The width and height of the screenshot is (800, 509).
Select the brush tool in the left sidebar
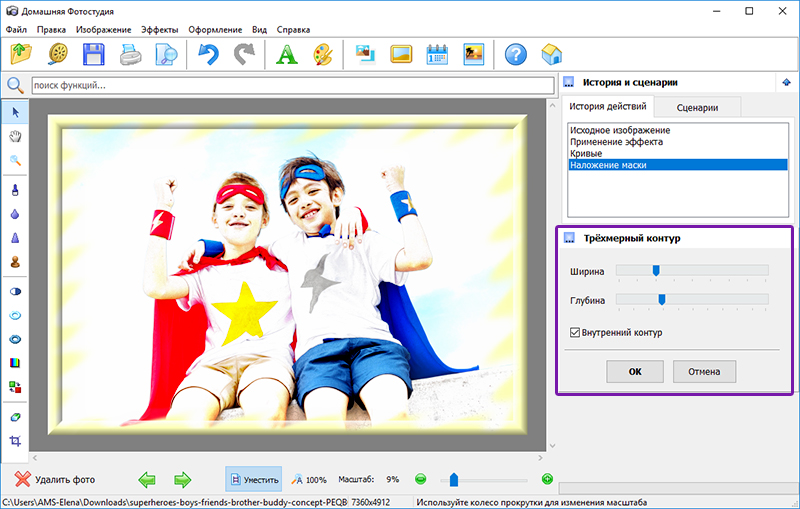coord(15,190)
